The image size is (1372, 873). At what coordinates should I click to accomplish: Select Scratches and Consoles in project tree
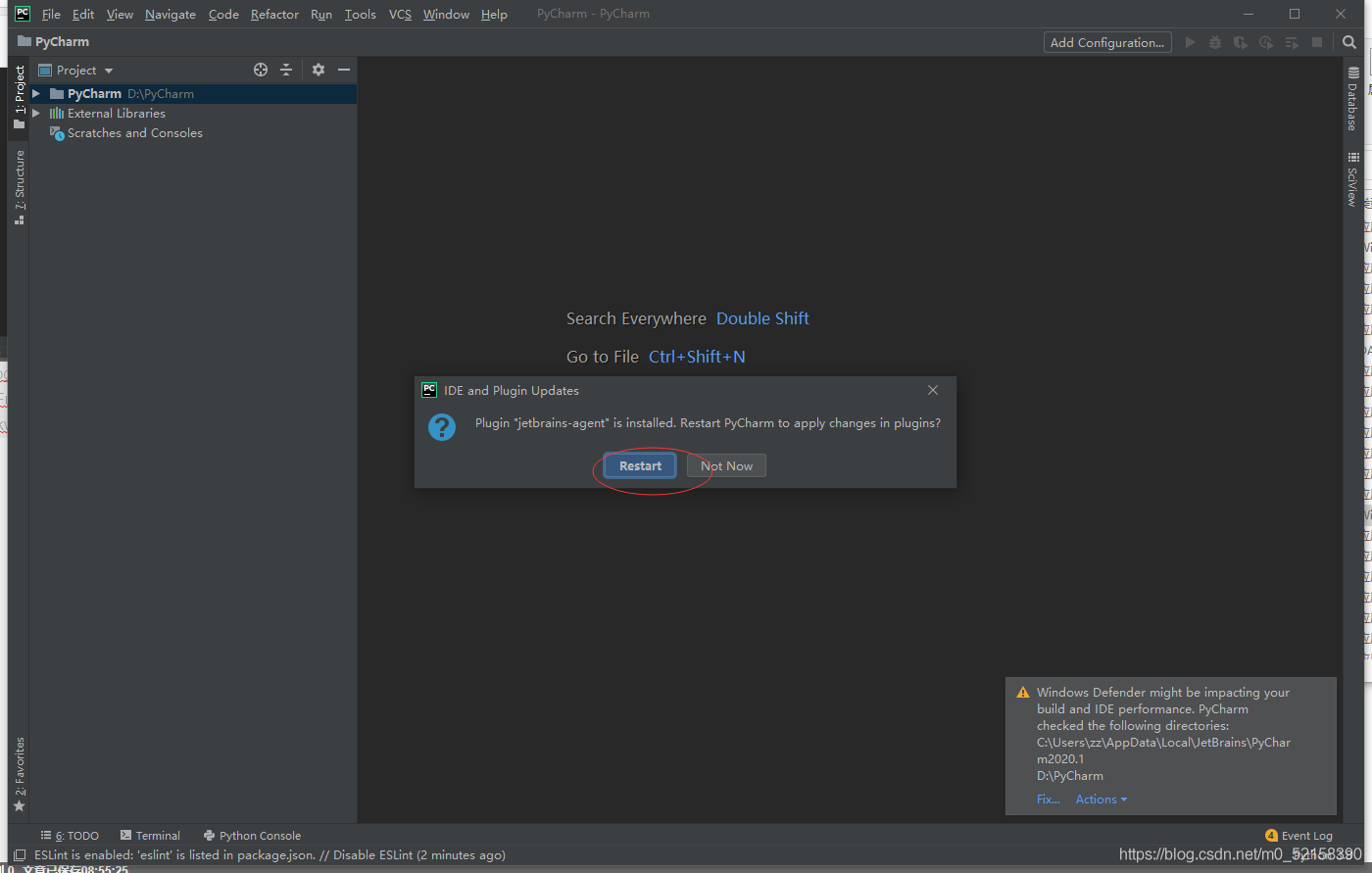(x=134, y=133)
